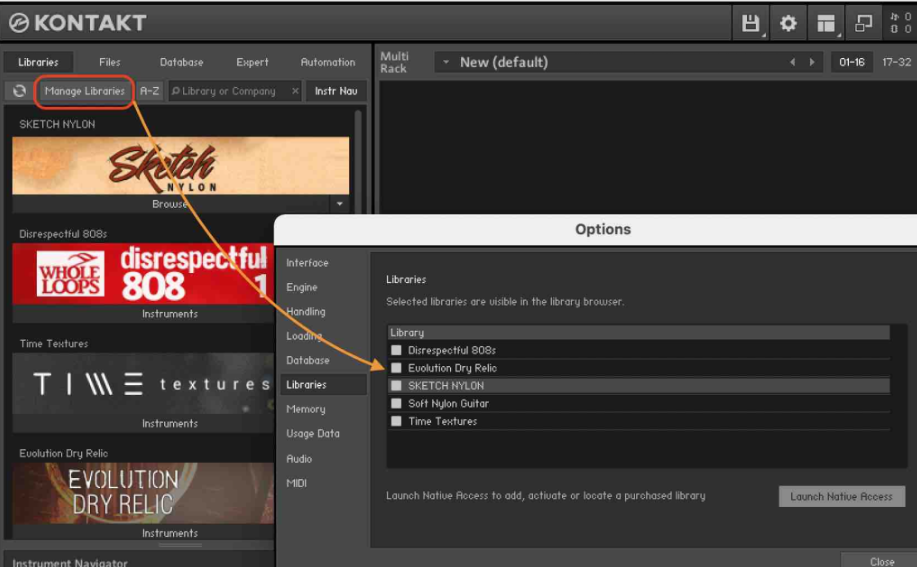The width and height of the screenshot is (917, 567).
Task: Go to next multi with right arrow
Action: [x=811, y=62]
